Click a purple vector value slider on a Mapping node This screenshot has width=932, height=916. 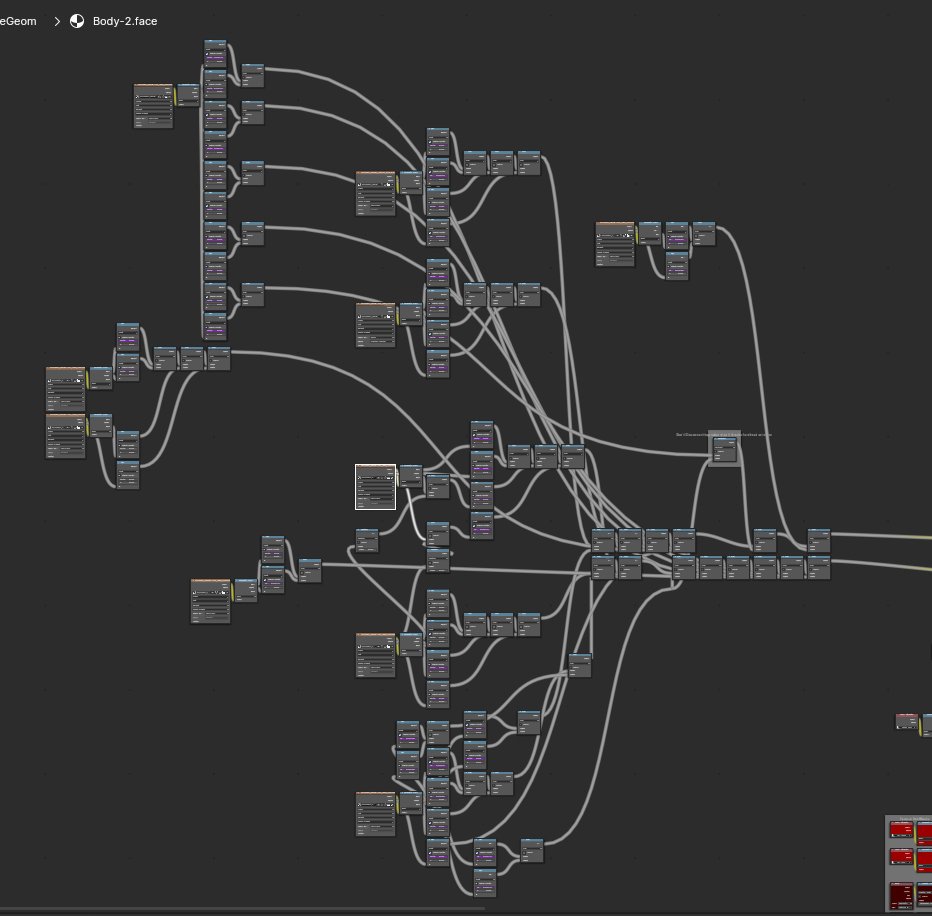click(x=215, y=57)
